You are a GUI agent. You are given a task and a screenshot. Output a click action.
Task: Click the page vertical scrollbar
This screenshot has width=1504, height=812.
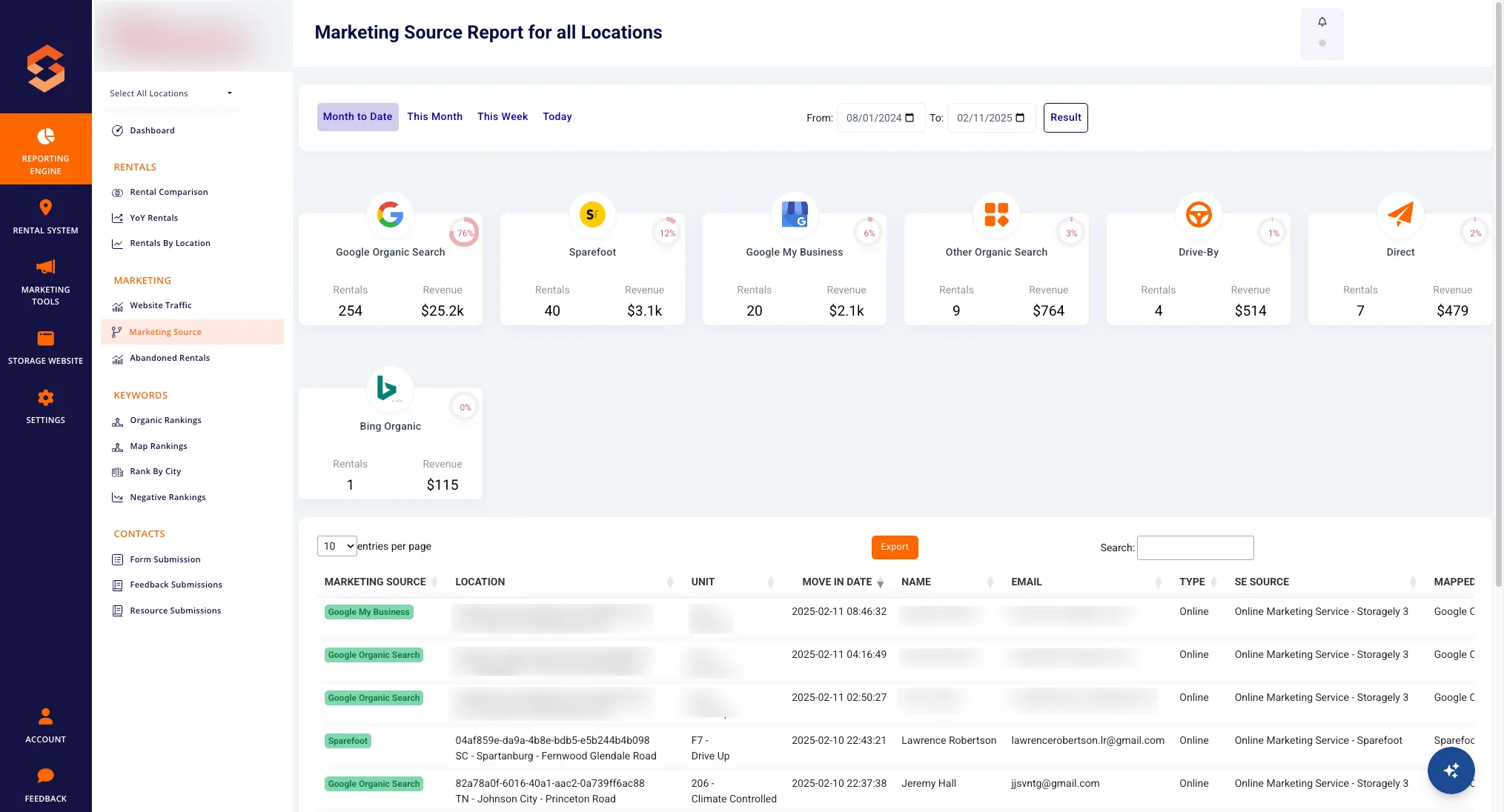1498,296
